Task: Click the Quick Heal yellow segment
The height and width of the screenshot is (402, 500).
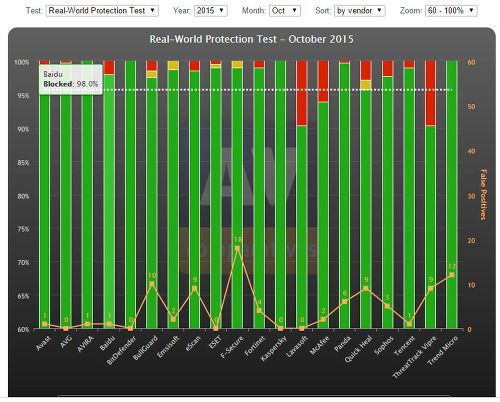Action: tap(366, 85)
